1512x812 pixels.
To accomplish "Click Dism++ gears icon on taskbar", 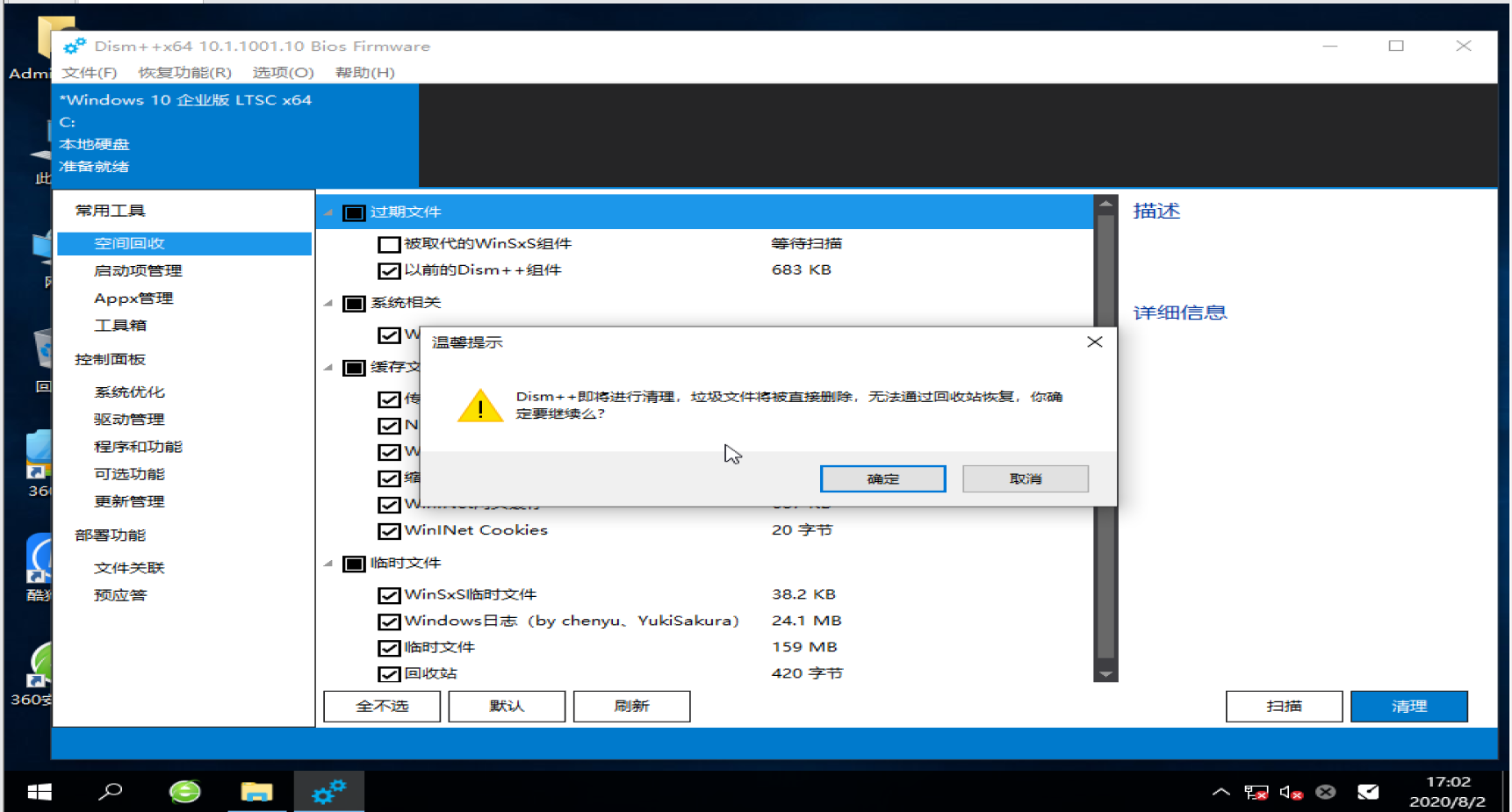I will pyautogui.click(x=328, y=792).
